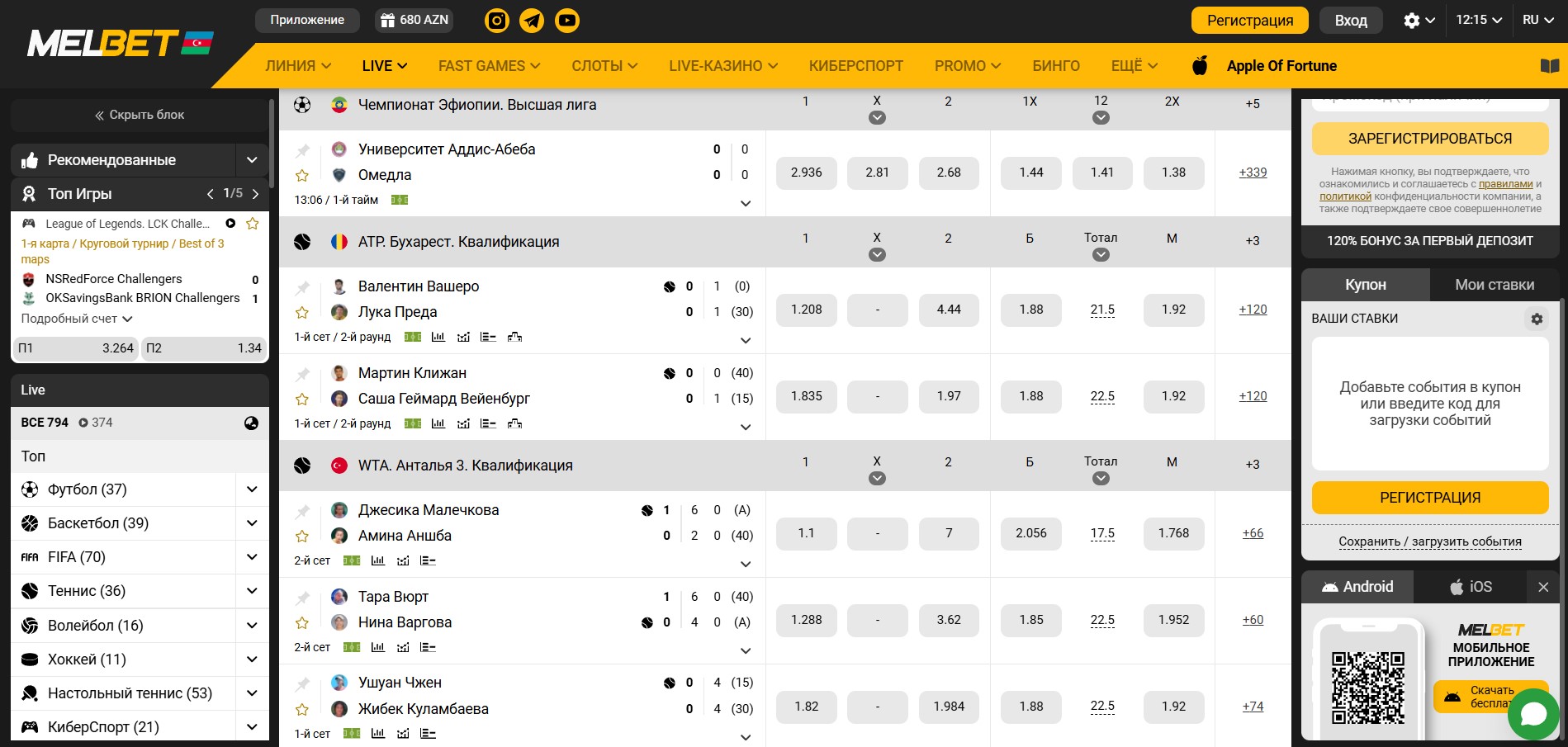
Task: Open the settings gear in top bar
Action: (x=1419, y=20)
